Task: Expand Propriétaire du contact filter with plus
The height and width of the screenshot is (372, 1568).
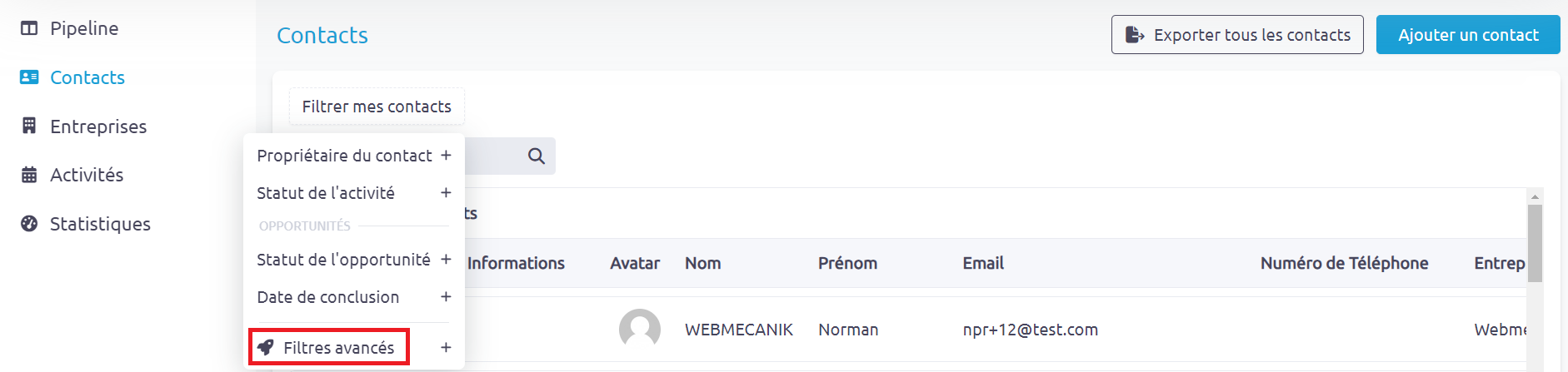Action: point(446,156)
